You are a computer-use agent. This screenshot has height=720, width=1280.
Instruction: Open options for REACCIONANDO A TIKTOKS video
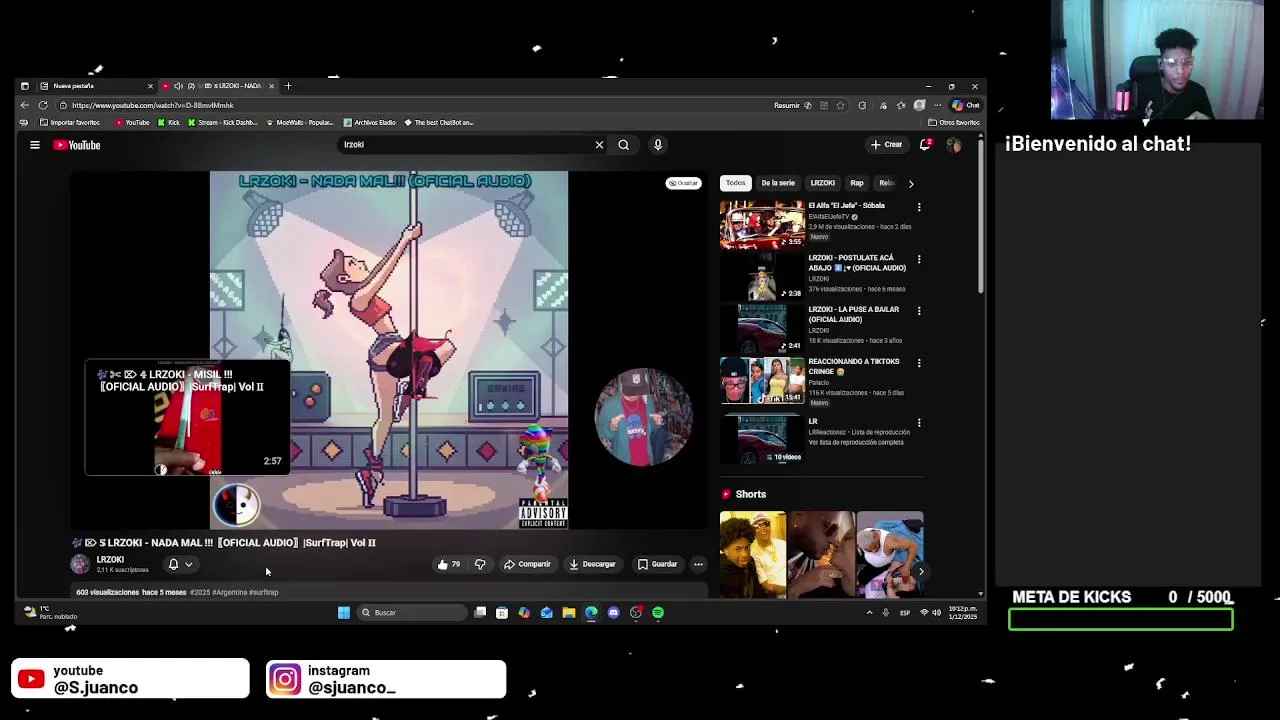(x=919, y=363)
